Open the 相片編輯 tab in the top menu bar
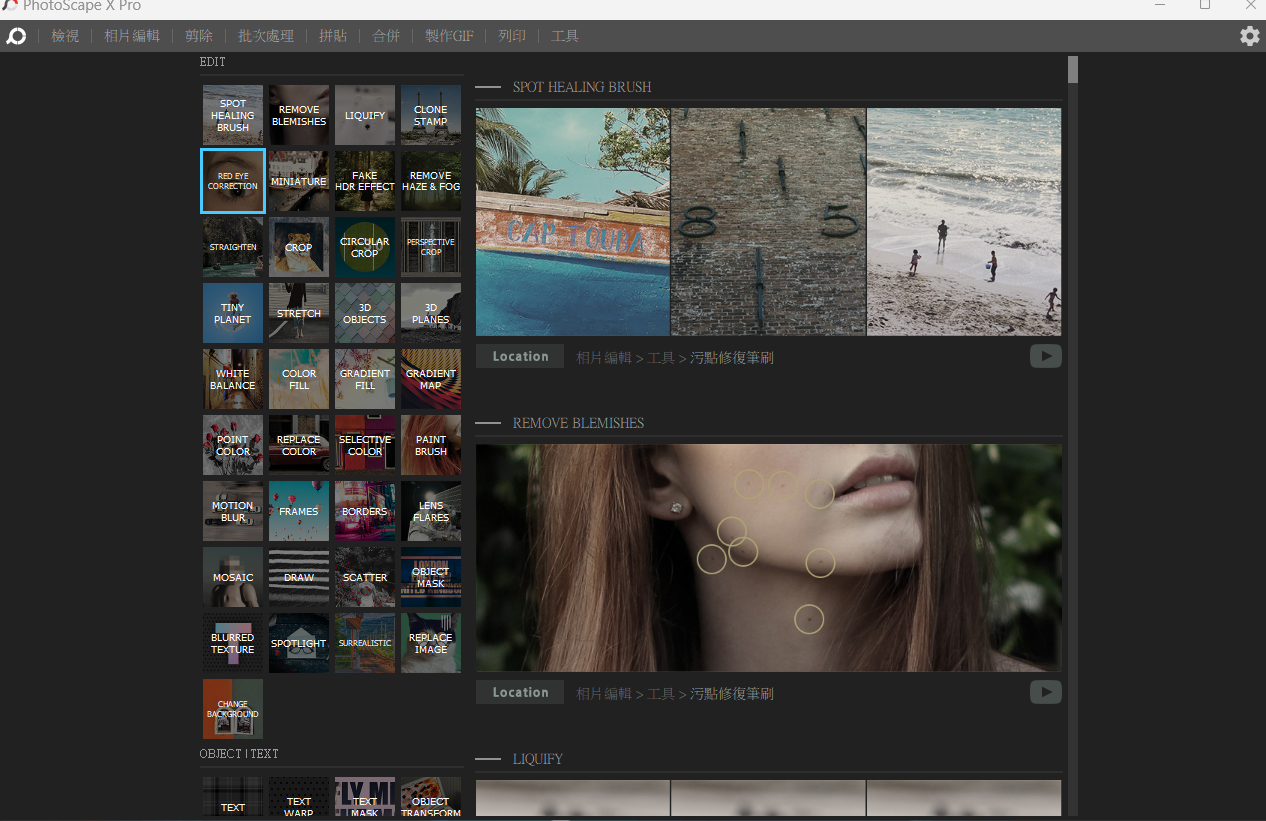Image resolution: width=1266 pixels, height=821 pixels. click(x=132, y=36)
